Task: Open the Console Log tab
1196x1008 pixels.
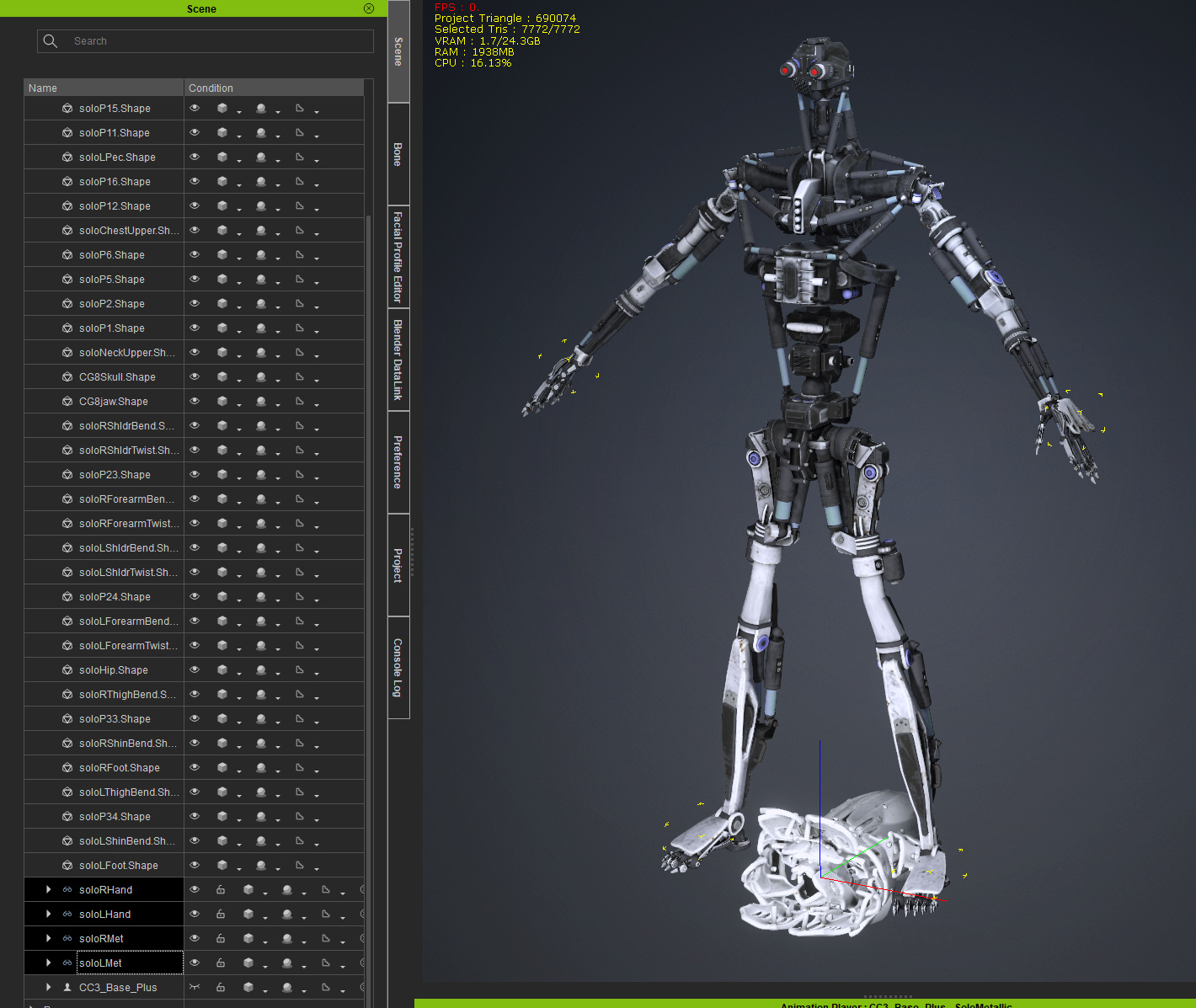Action: [x=398, y=667]
